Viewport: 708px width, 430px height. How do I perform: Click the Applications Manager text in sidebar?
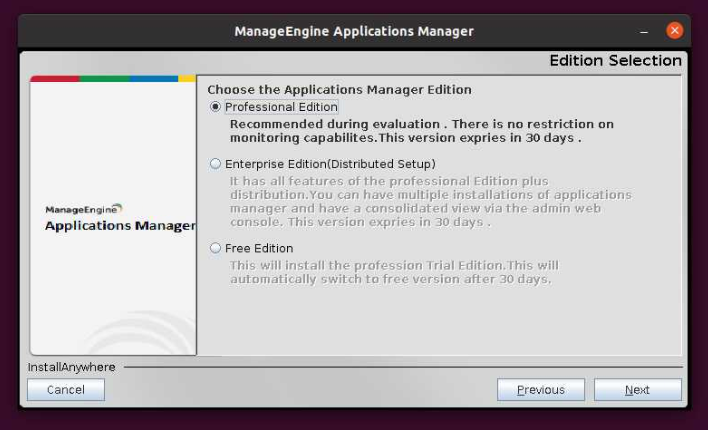click(x=120, y=226)
